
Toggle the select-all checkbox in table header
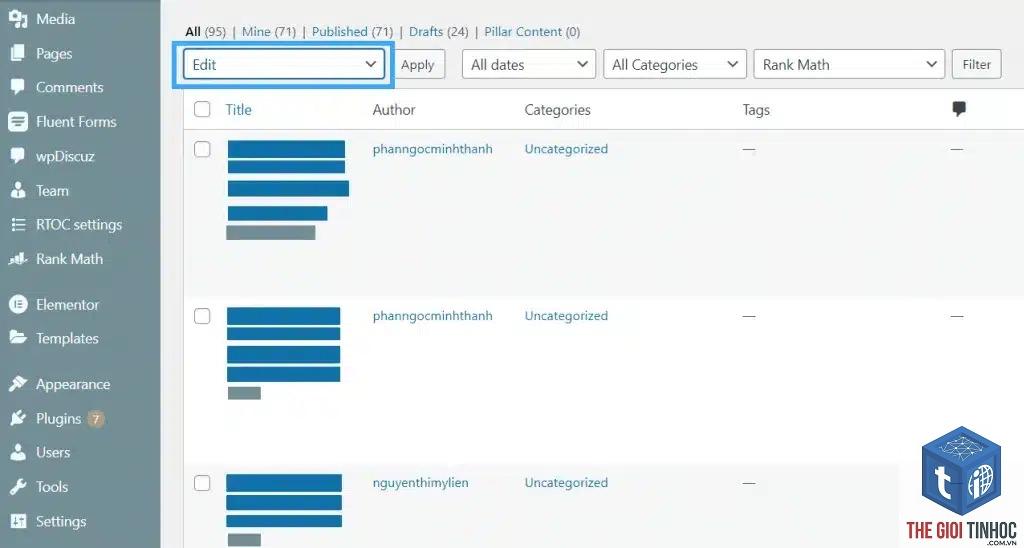point(202,109)
